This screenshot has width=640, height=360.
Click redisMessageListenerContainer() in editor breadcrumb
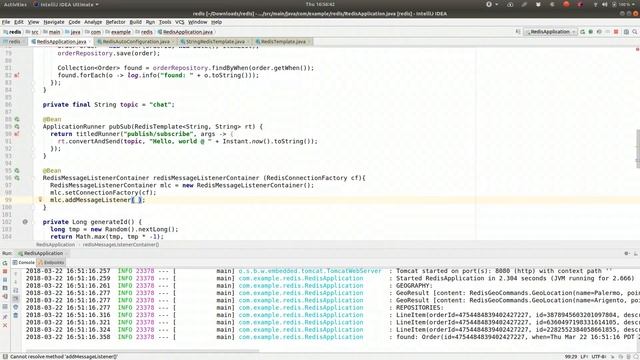121,244
